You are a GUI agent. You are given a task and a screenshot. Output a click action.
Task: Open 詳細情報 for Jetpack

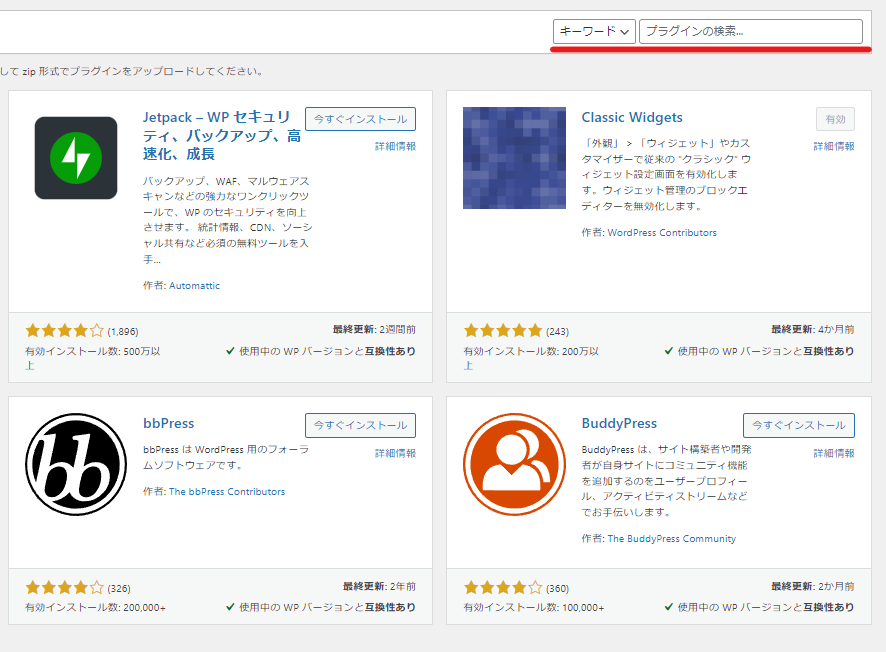(x=395, y=146)
